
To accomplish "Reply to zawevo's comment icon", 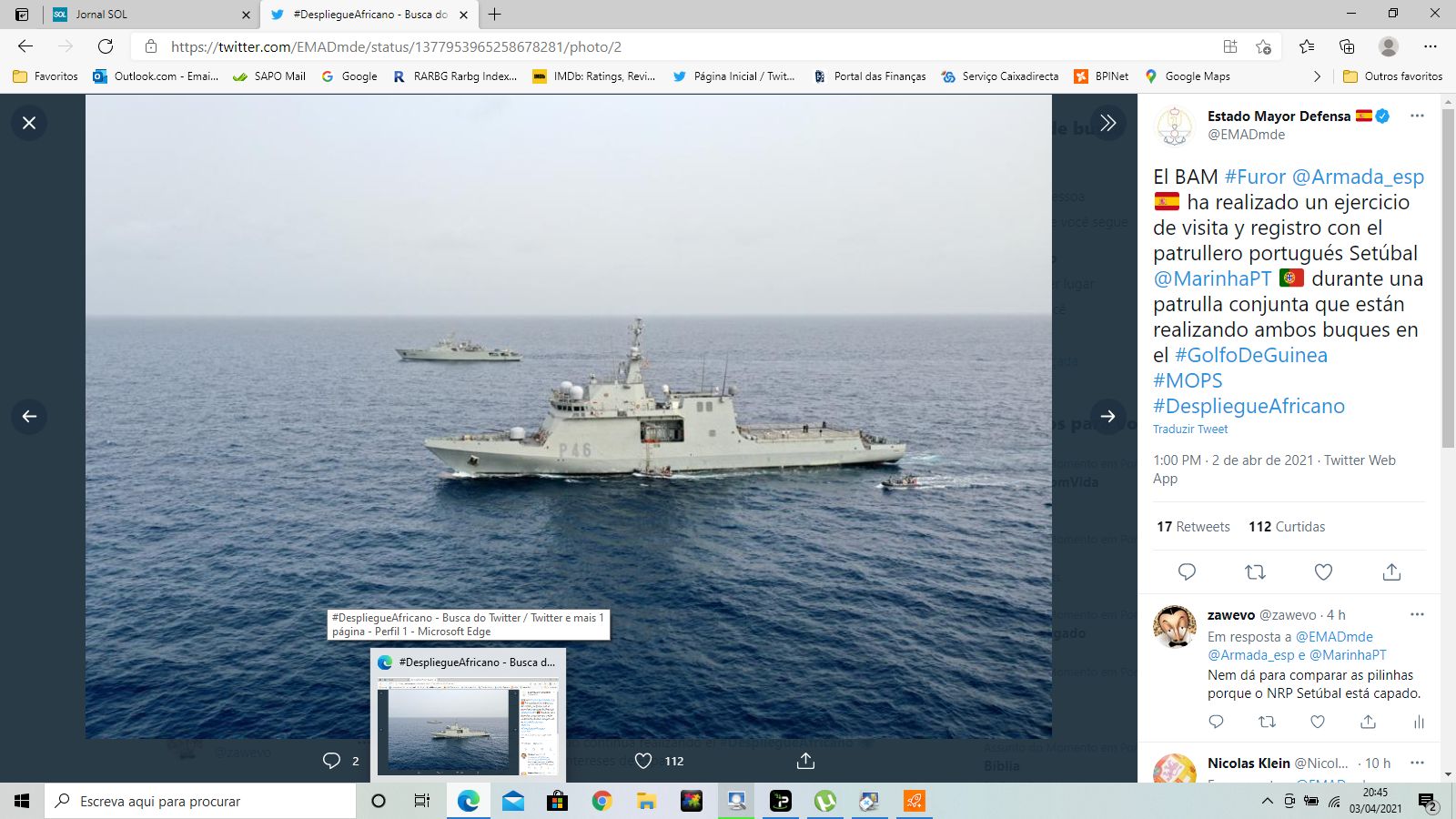I will point(1216,722).
